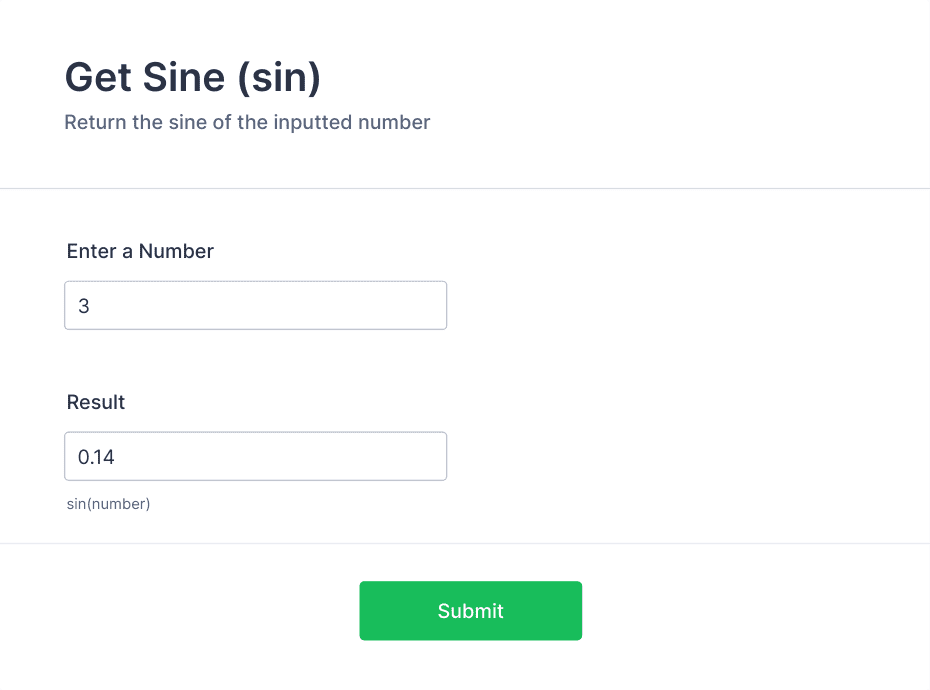Click the Get Sine (sin) heading
The height and width of the screenshot is (690, 930).
[192, 77]
